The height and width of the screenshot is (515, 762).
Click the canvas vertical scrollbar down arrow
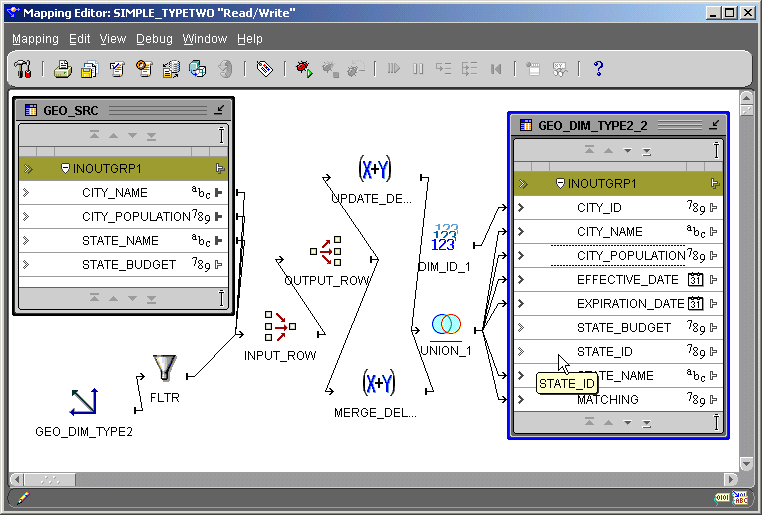[x=746, y=464]
